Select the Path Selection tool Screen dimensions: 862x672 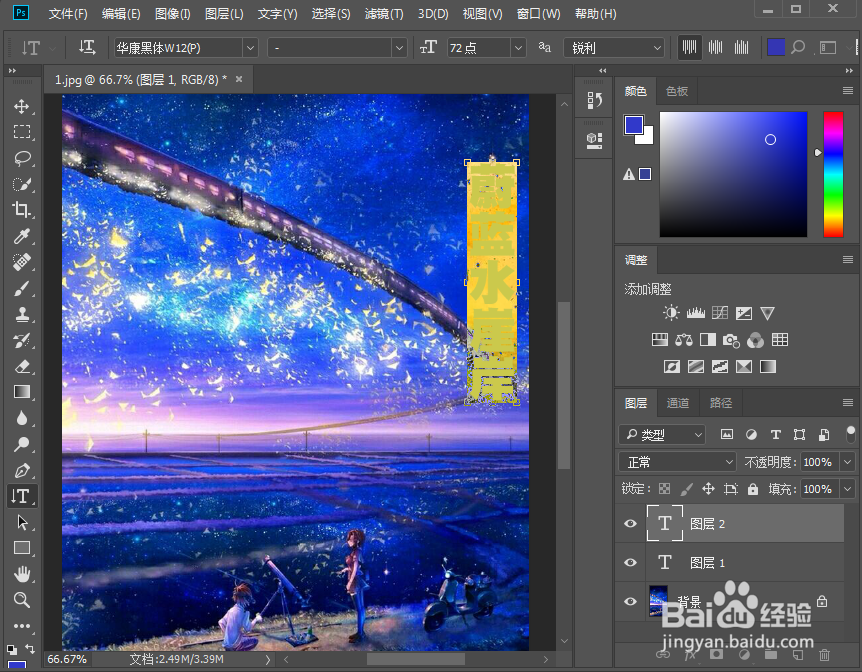pos(22,522)
